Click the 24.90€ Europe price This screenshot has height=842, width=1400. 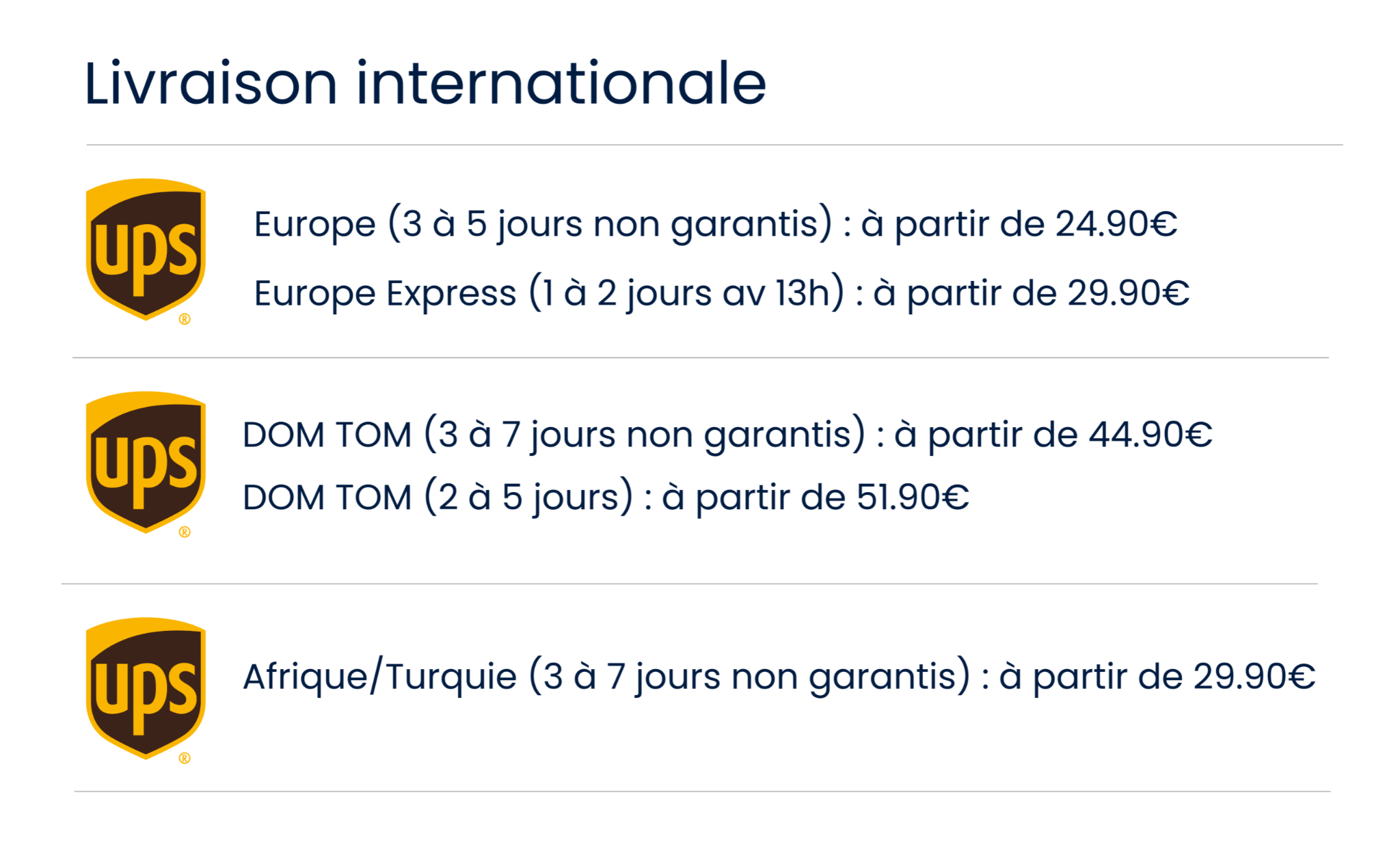coord(1116,224)
